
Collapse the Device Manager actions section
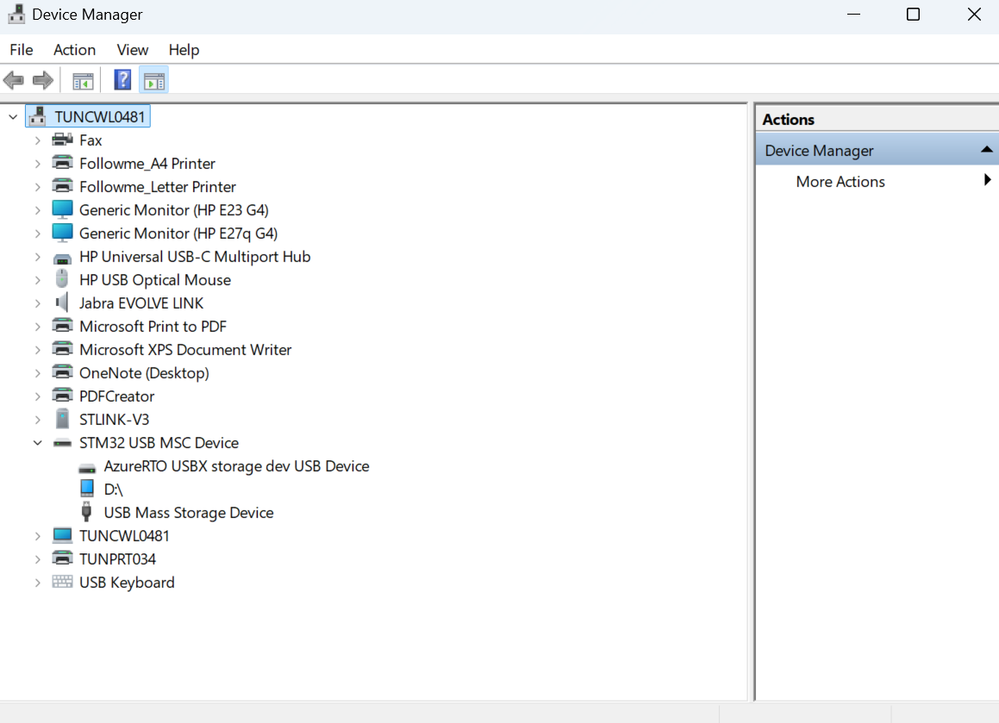[986, 150]
